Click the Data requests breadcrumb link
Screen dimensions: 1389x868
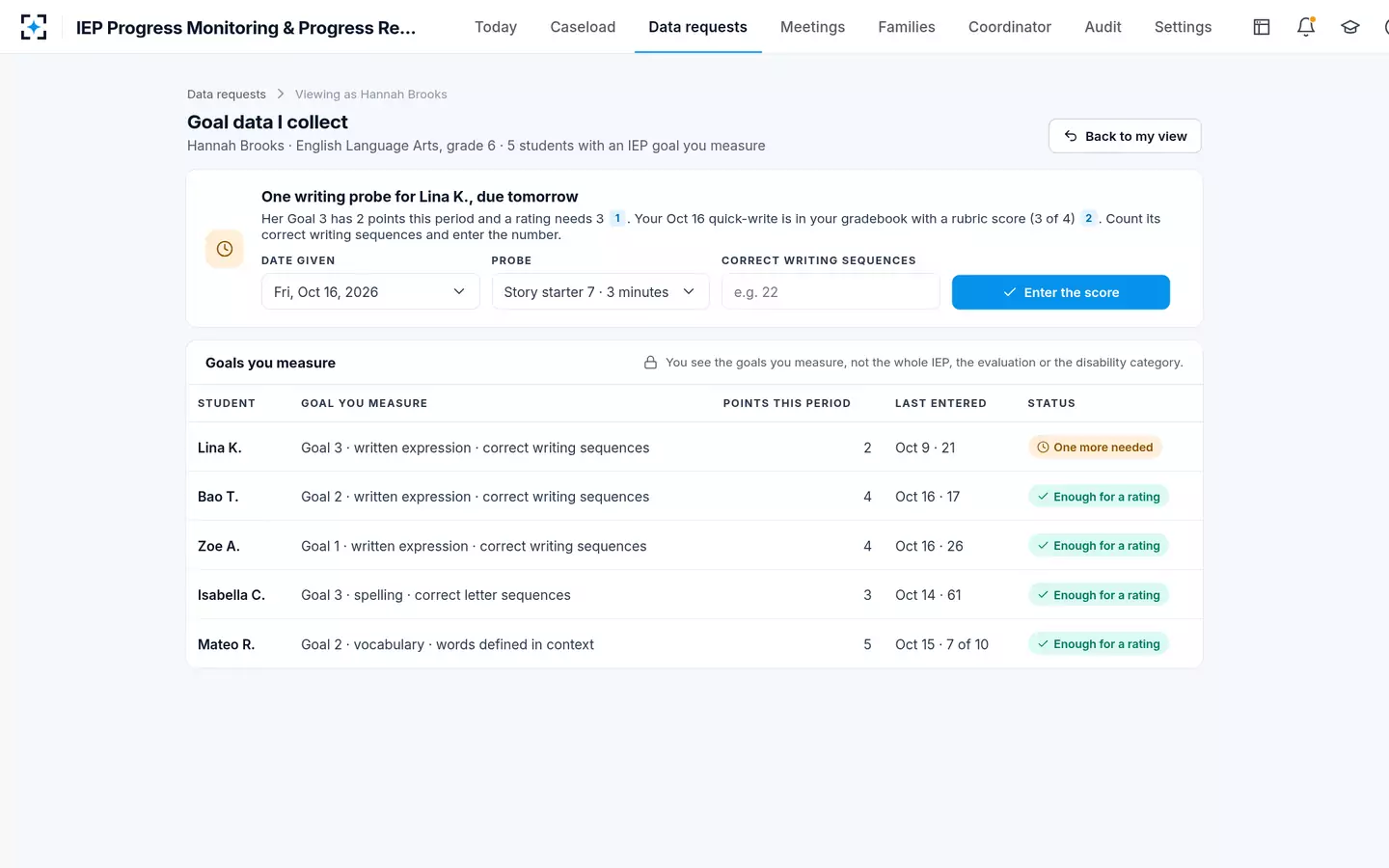[227, 95]
